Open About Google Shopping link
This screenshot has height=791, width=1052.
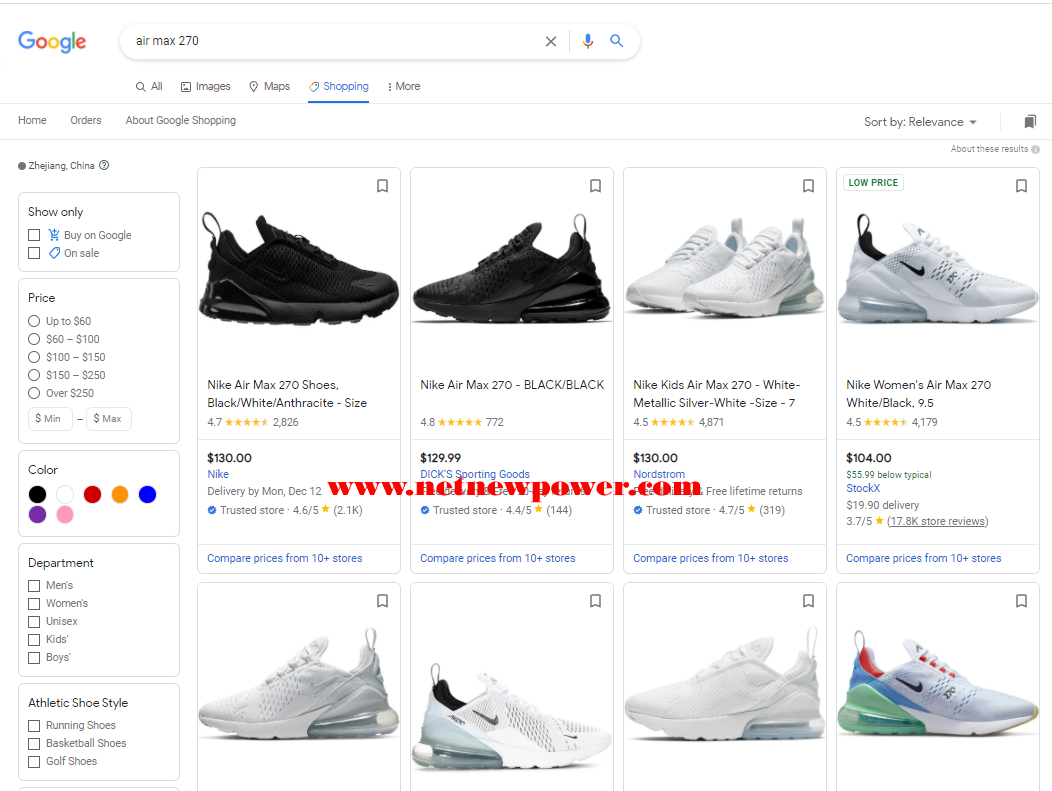[180, 120]
